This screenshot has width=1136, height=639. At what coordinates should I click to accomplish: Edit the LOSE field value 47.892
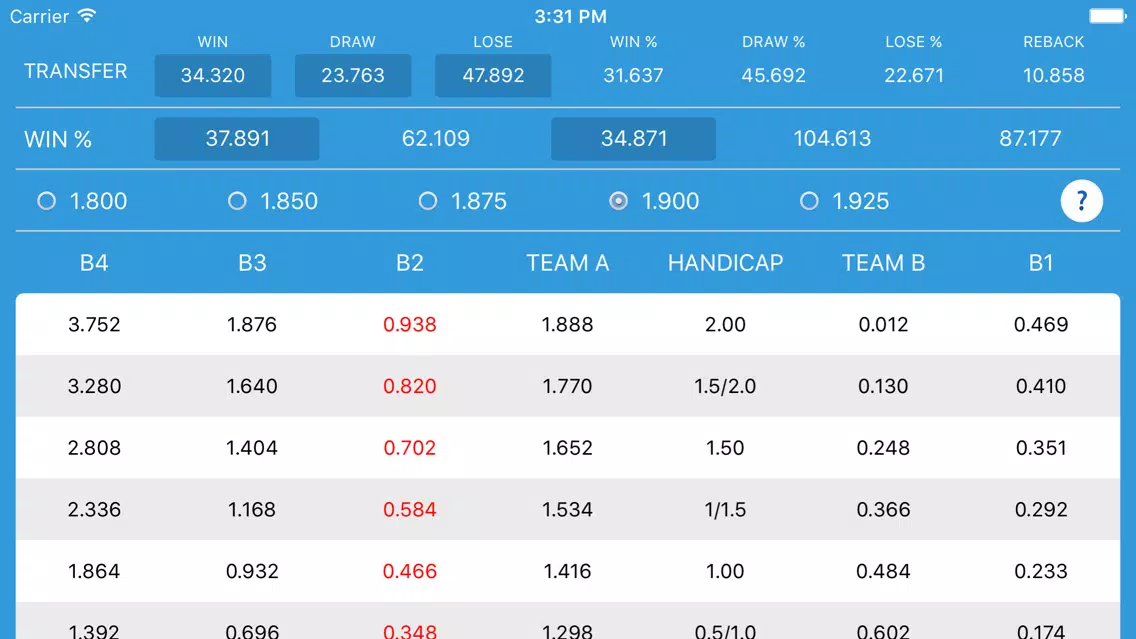click(493, 75)
